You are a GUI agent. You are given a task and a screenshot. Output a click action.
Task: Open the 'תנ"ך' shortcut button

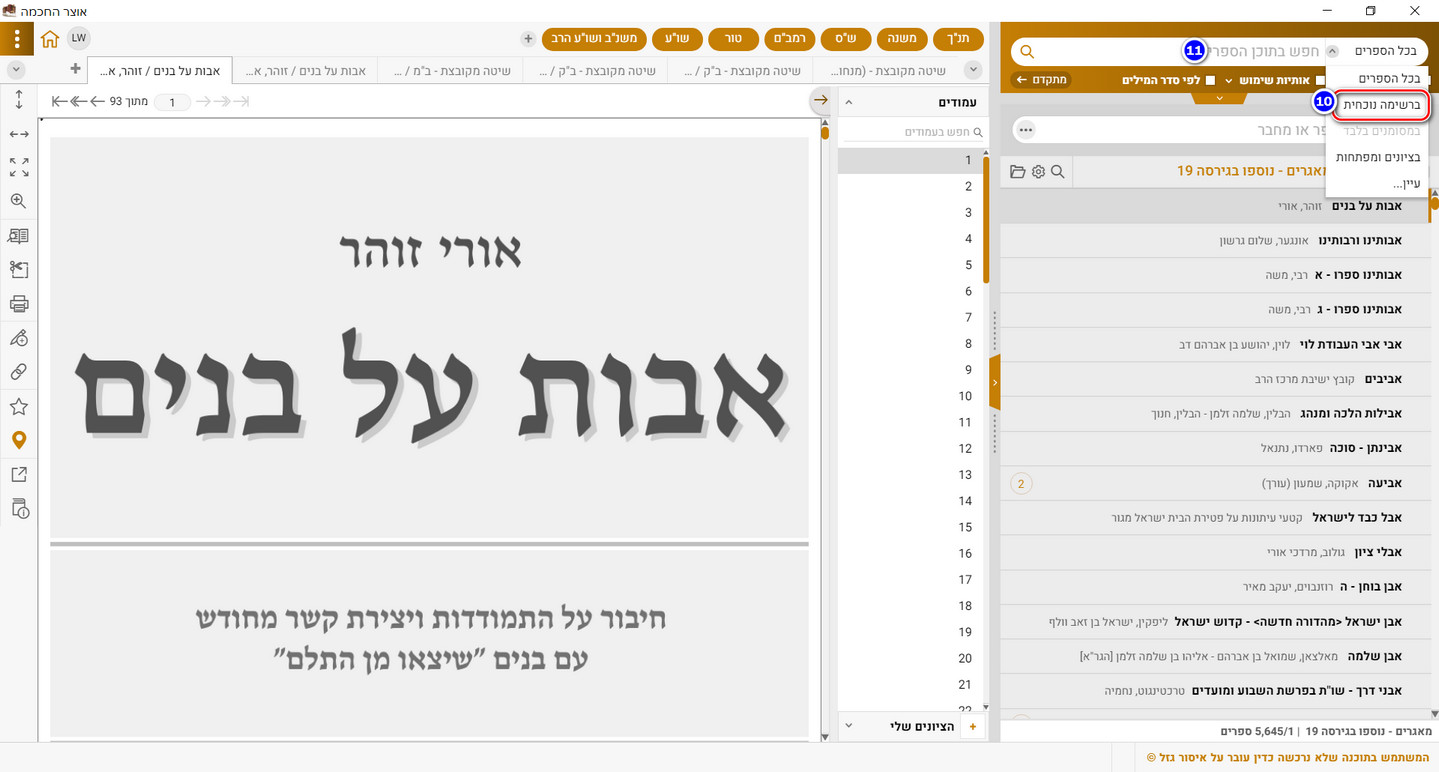tap(958, 39)
